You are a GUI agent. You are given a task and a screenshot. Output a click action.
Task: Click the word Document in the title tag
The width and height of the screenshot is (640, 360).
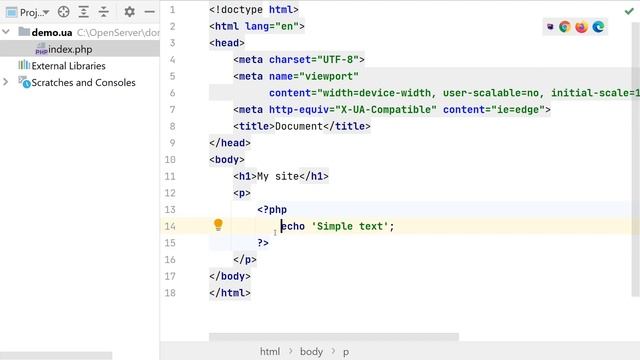[x=299, y=126]
